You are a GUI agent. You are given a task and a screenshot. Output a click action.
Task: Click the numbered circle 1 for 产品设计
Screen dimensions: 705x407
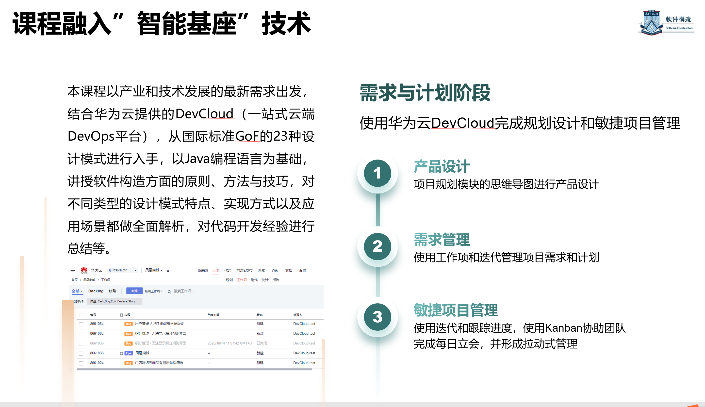click(x=377, y=173)
